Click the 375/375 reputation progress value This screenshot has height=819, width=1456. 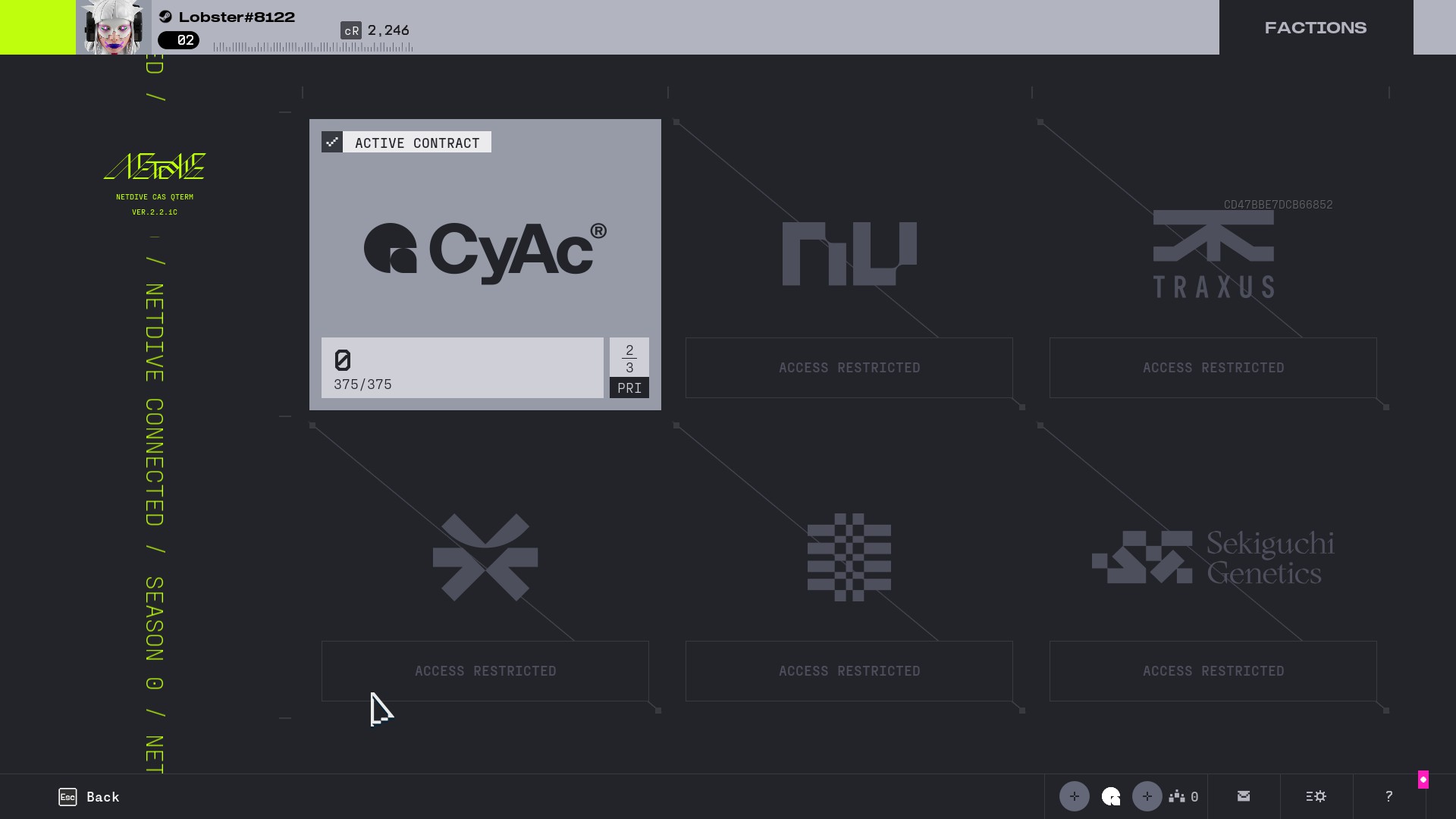tap(362, 384)
